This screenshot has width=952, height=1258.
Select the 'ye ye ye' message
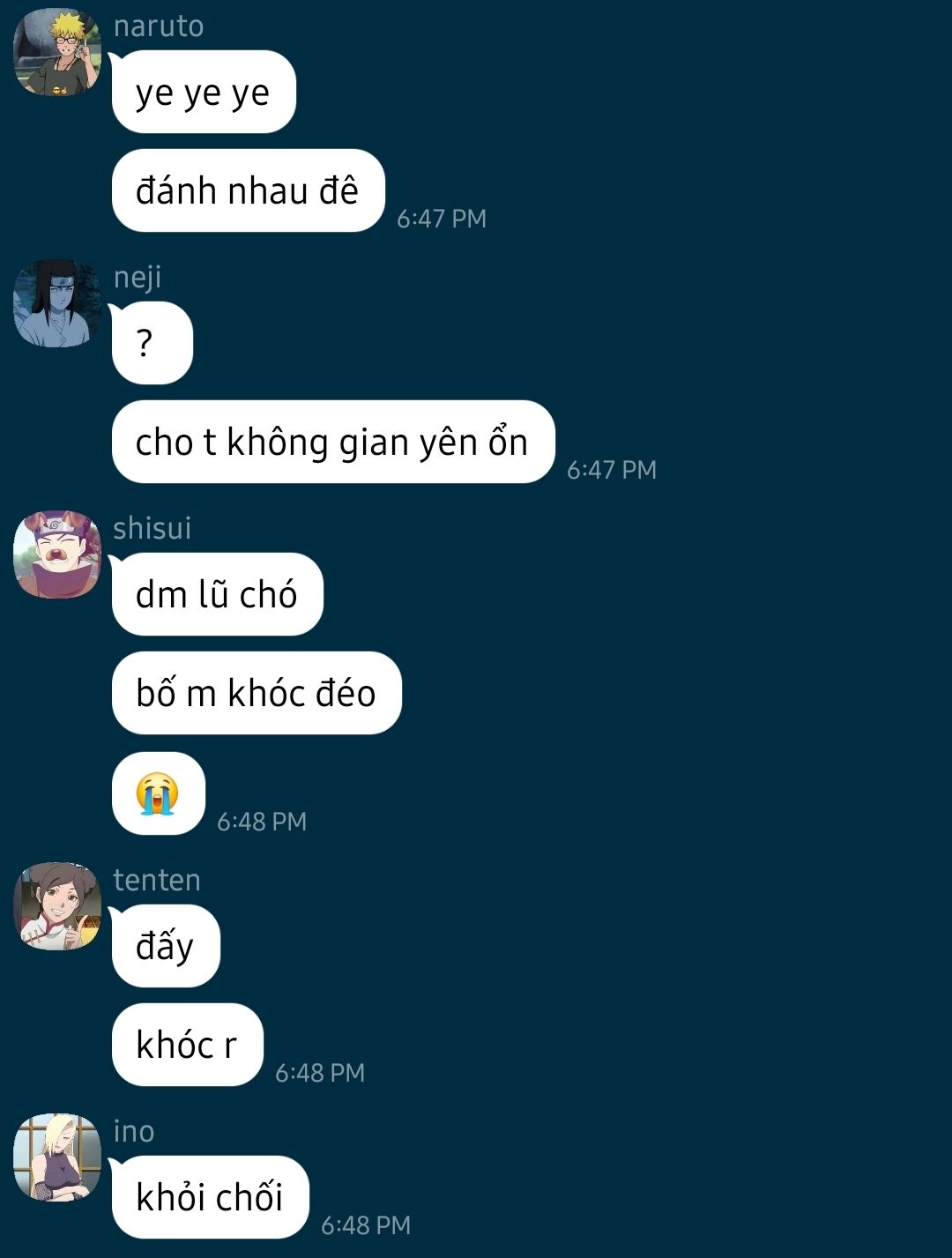pyautogui.click(x=204, y=92)
